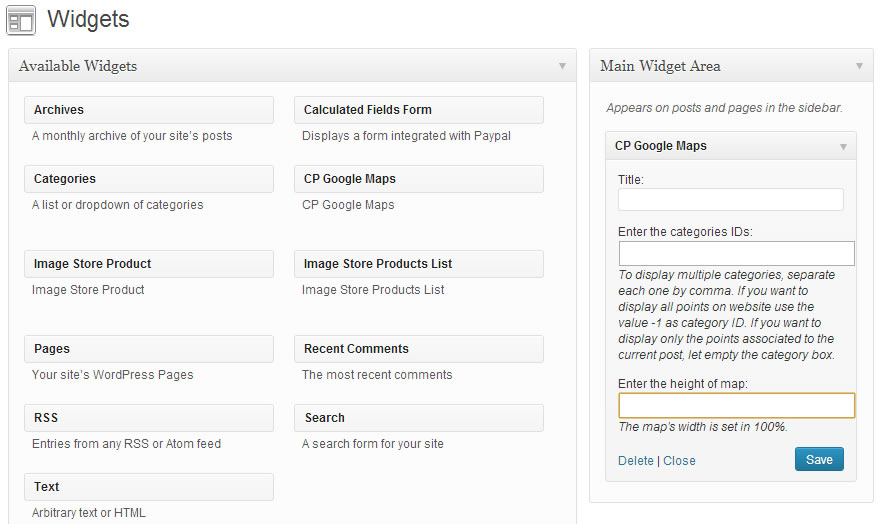Image resolution: width=883 pixels, height=524 pixels.
Task: Collapse the Main Widget Area arrow
Action: (859, 66)
